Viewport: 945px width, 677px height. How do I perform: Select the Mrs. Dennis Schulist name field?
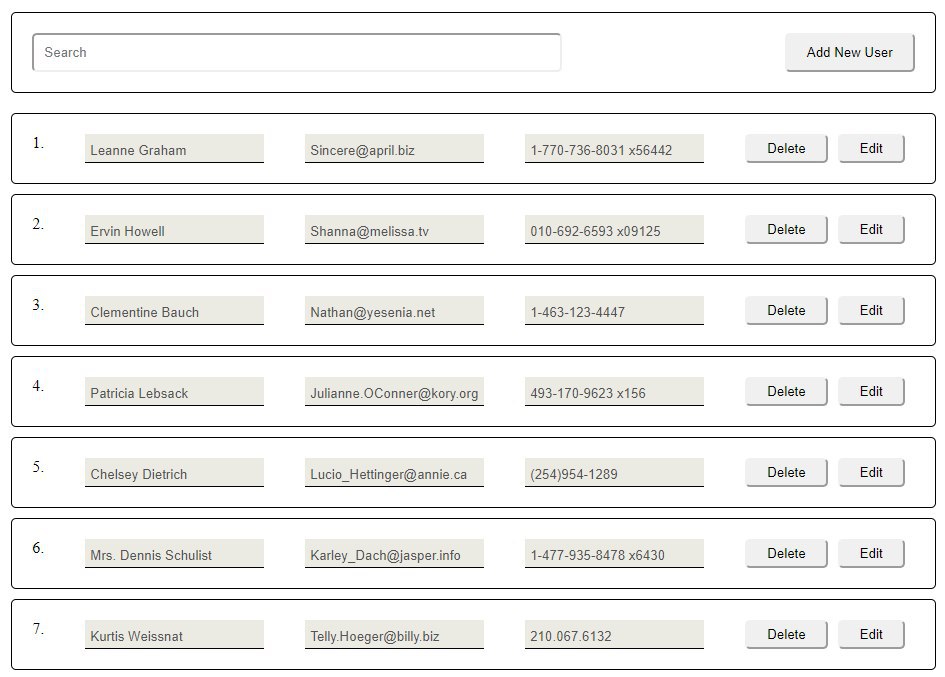[x=174, y=553]
